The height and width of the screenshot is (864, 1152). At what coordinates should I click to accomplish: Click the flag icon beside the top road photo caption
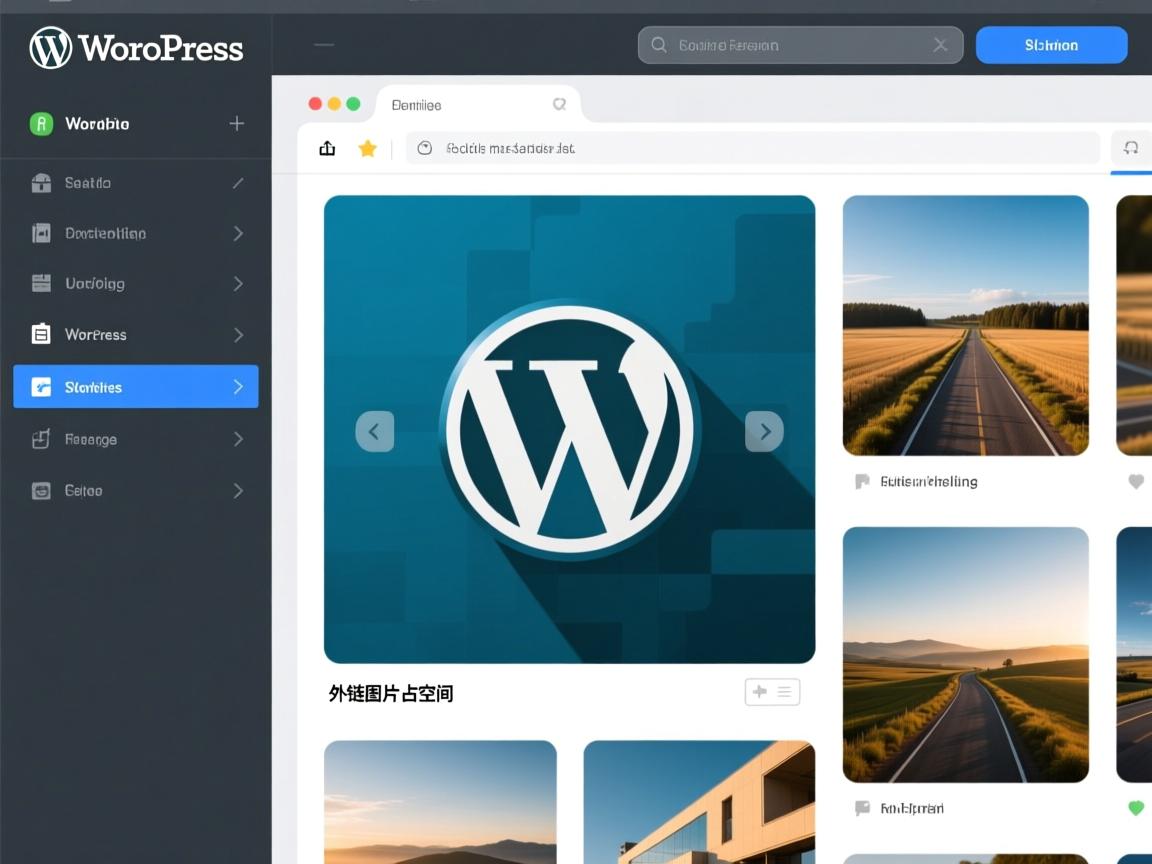click(862, 481)
